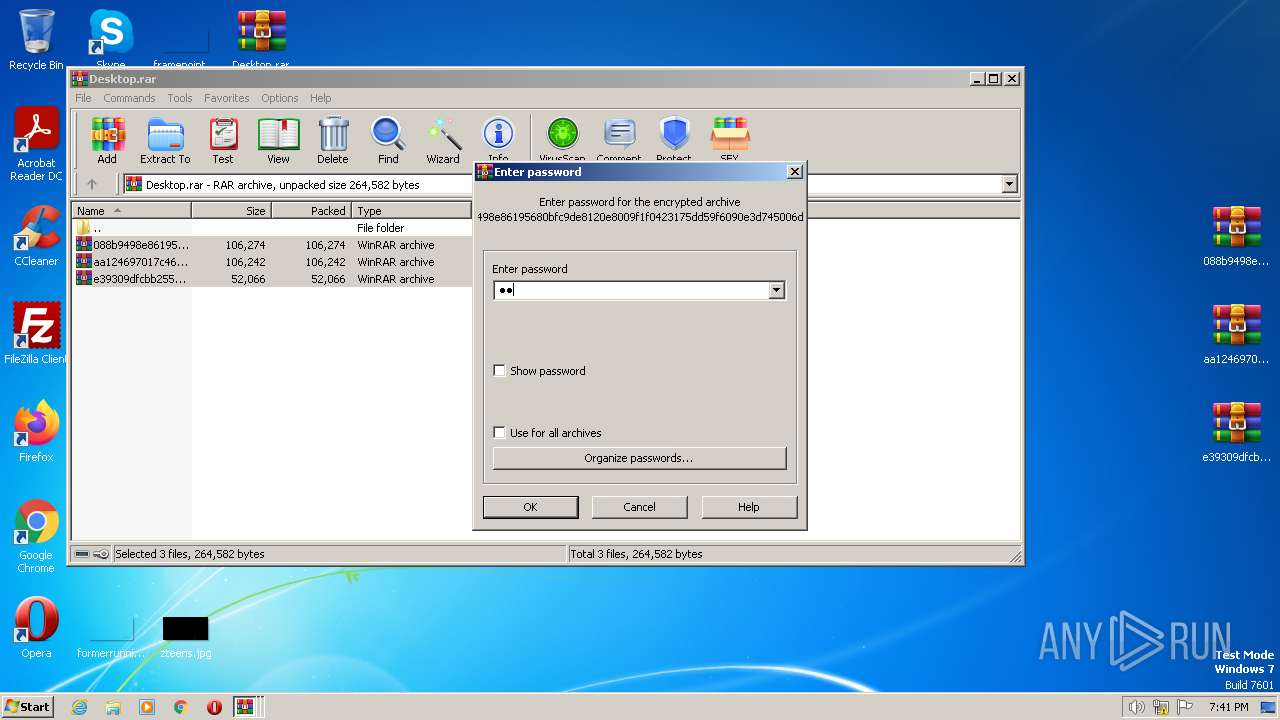This screenshot has height=720, width=1280.
Task: Select the FileZilla Client desktop icon
Action: tap(36, 334)
